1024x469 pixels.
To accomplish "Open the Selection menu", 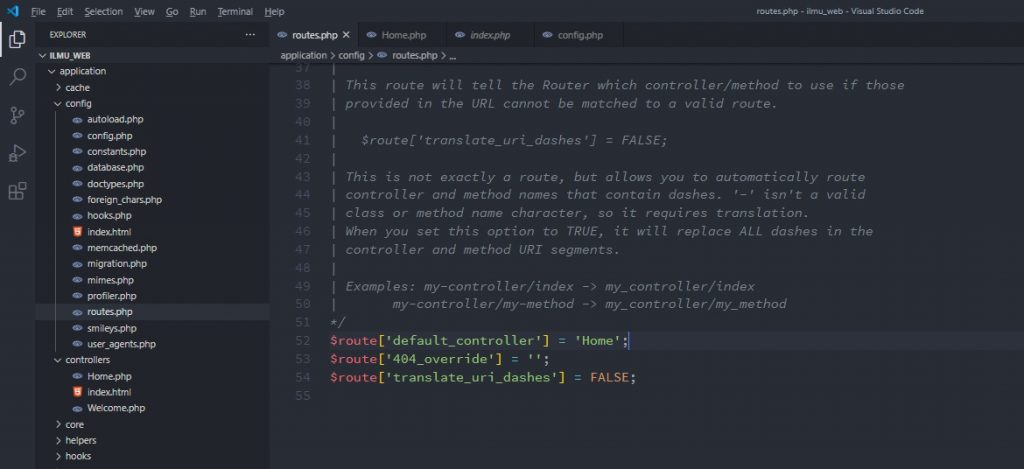I will pyautogui.click(x=104, y=11).
